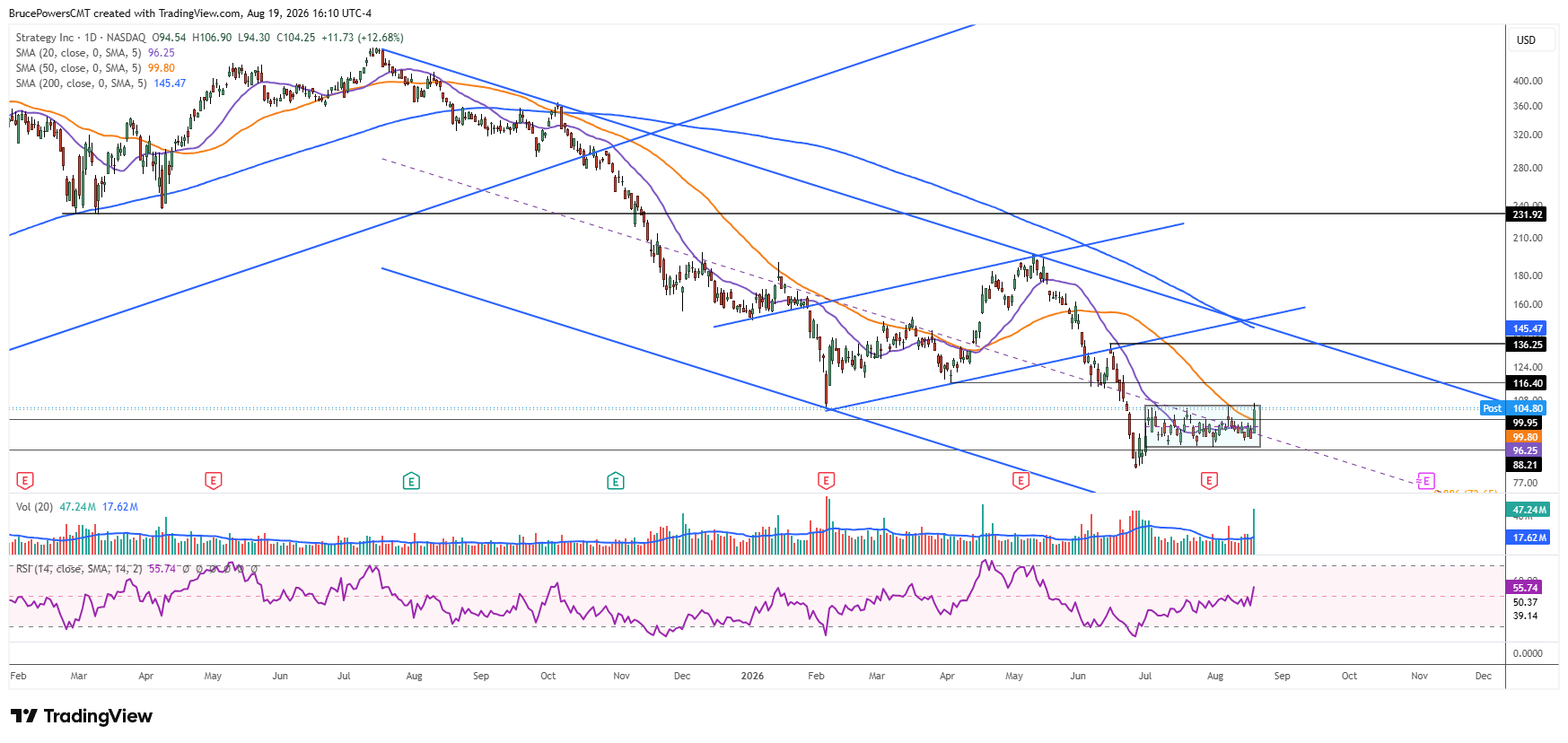
Task: Click the red earnings marker near May 2026
Action: (1021, 481)
